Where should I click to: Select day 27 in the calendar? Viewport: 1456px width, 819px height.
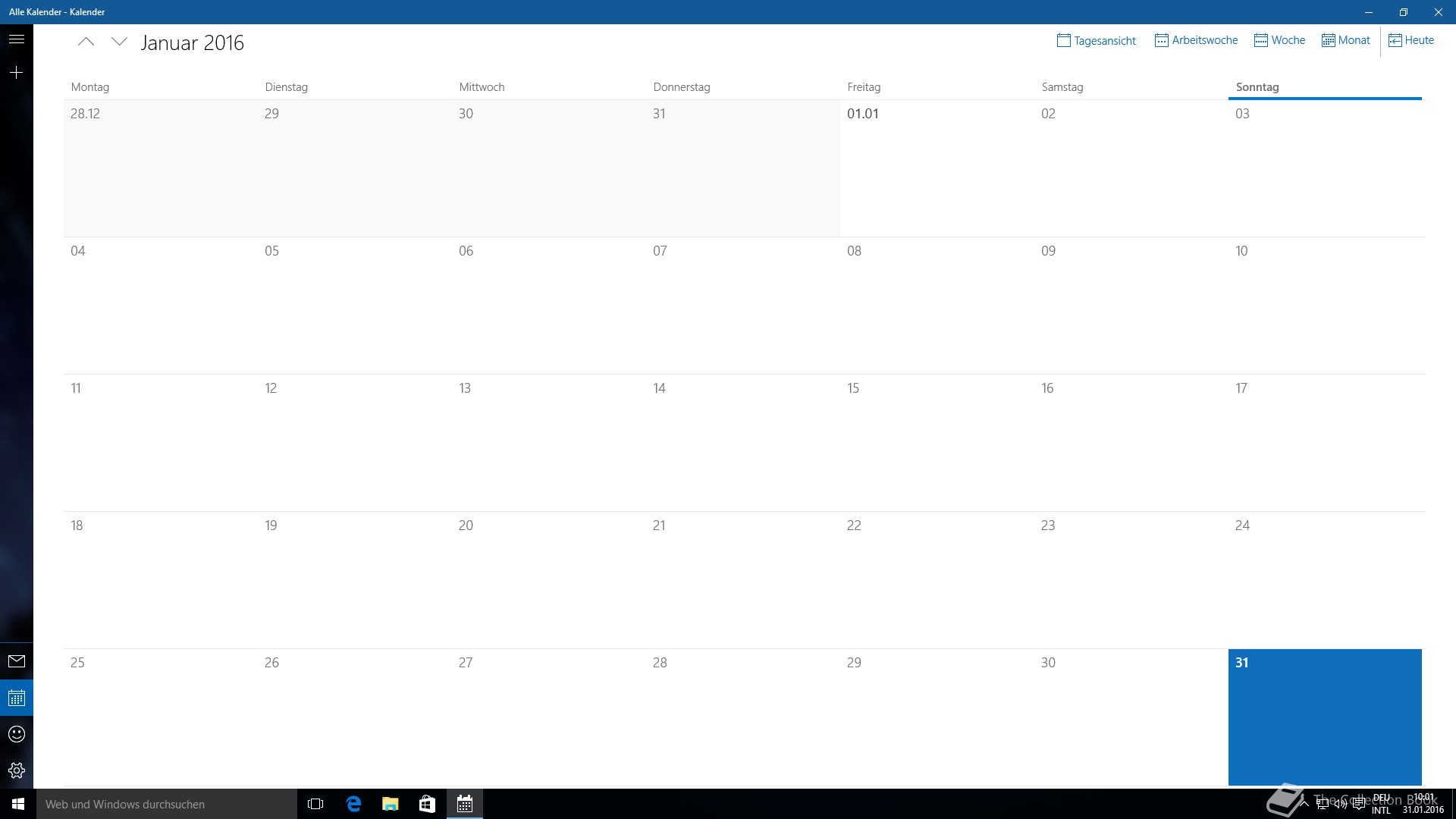[x=549, y=717]
